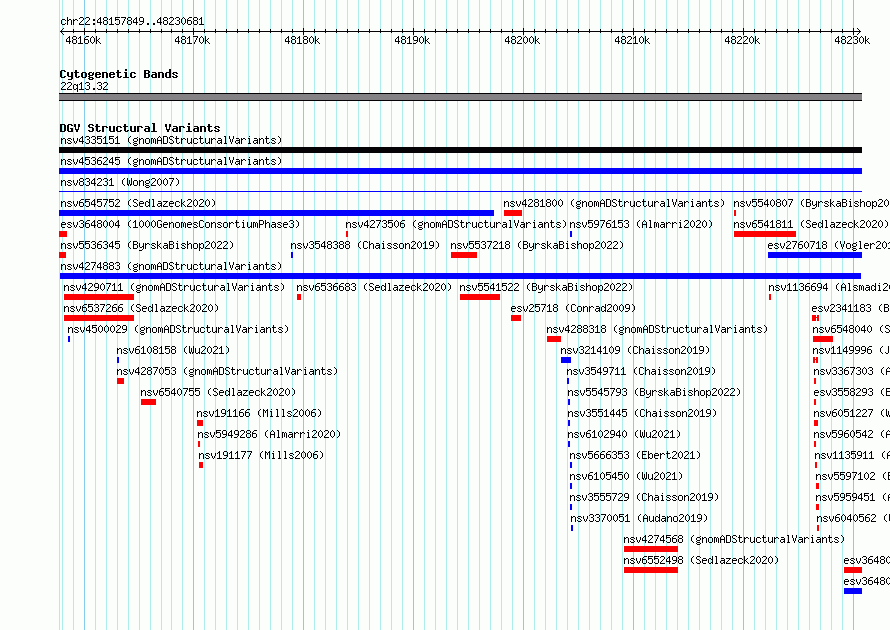
Task: Open esv25718 (Conrad2009) variant
Action: tap(573, 308)
